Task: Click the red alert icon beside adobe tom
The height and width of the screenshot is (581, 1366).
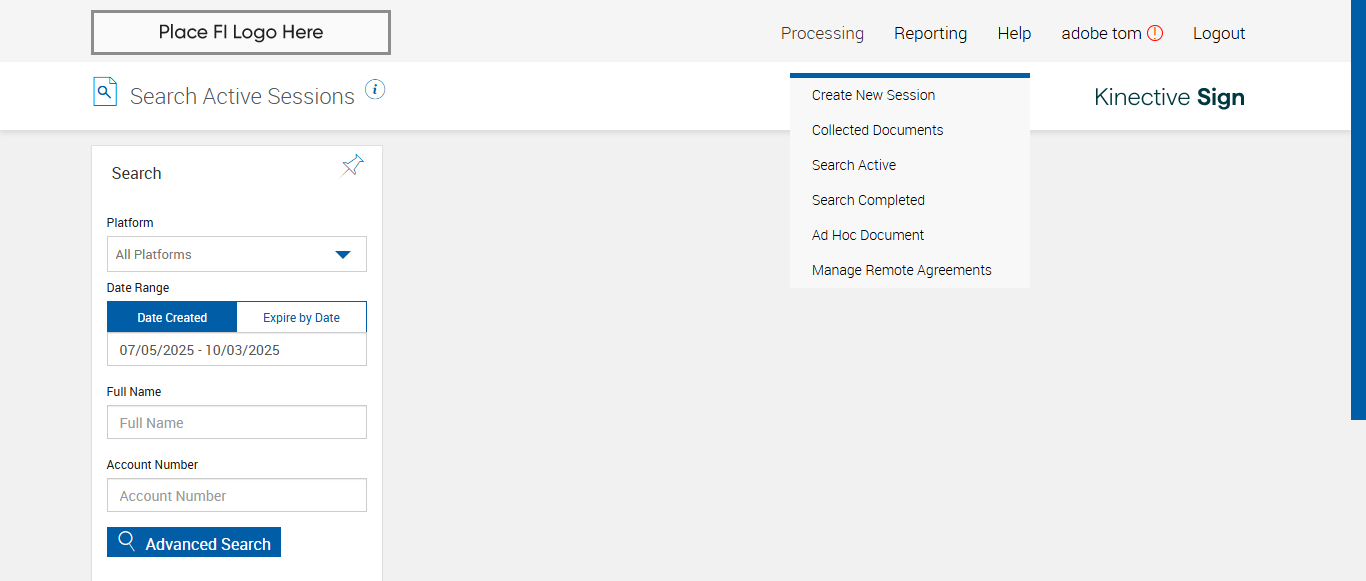Action: 1155,33
